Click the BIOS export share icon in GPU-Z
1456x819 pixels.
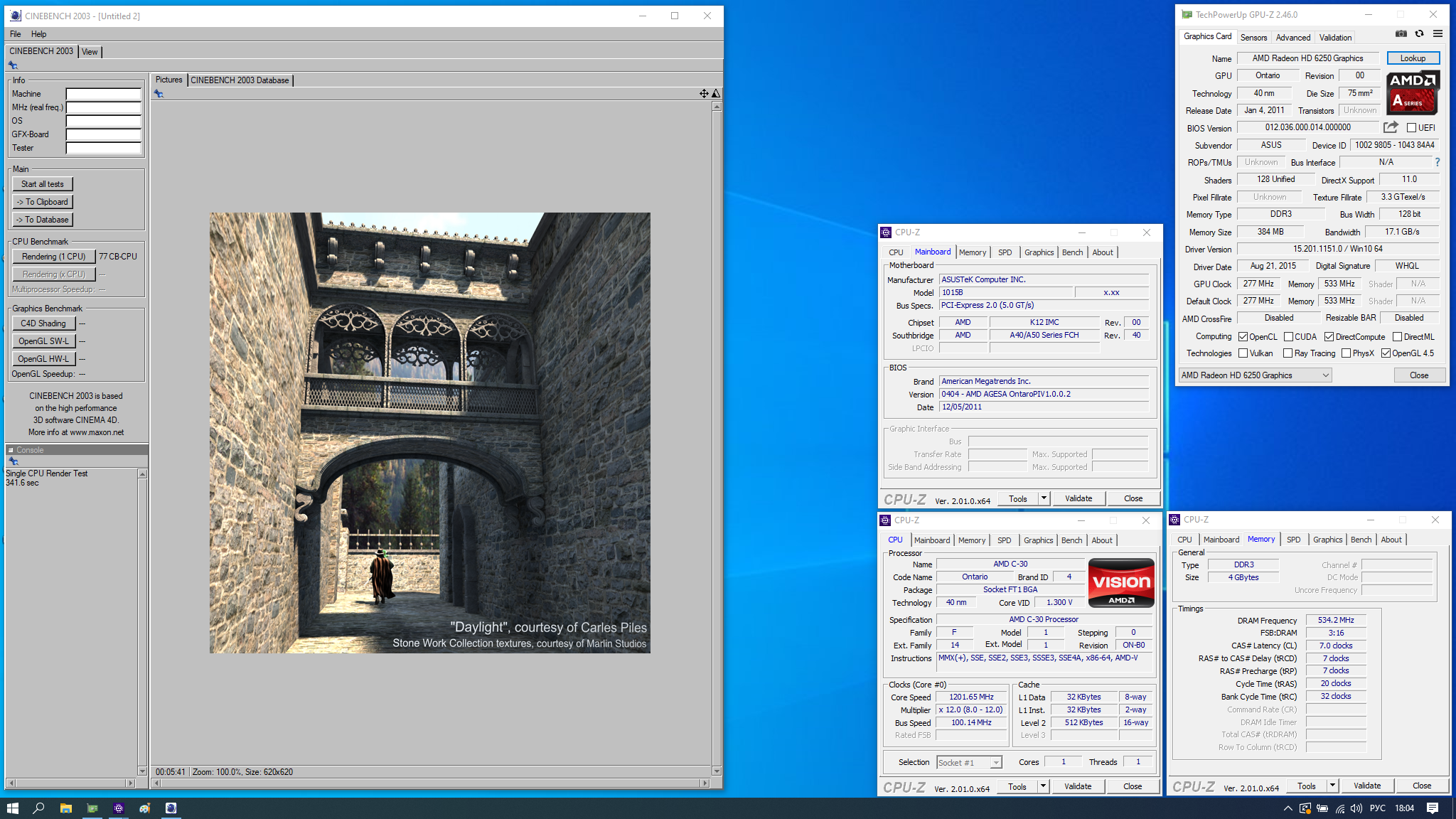pos(1391,127)
